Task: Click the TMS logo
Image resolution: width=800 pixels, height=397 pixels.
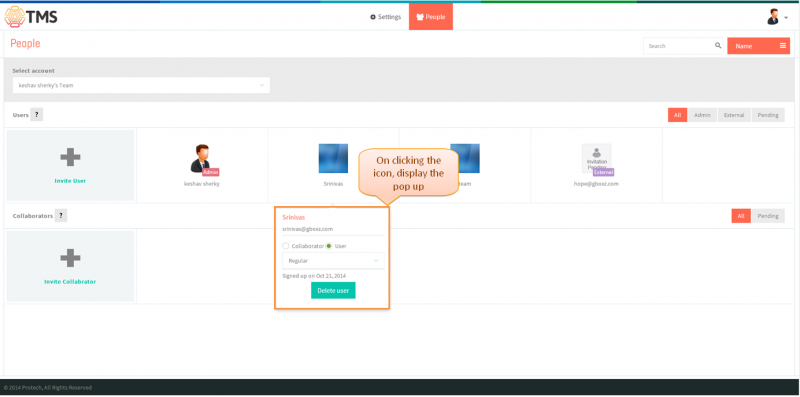Action: (31, 17)
